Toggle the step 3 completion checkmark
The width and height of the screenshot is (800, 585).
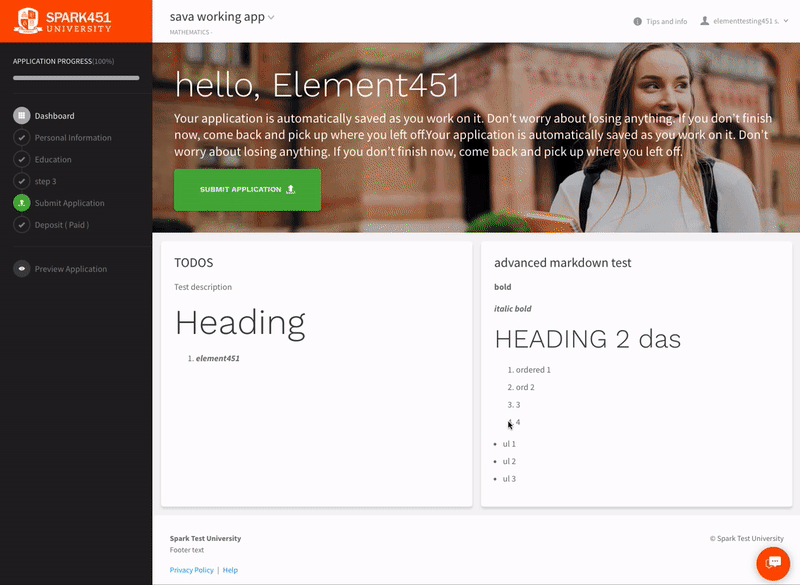(22, 181)
